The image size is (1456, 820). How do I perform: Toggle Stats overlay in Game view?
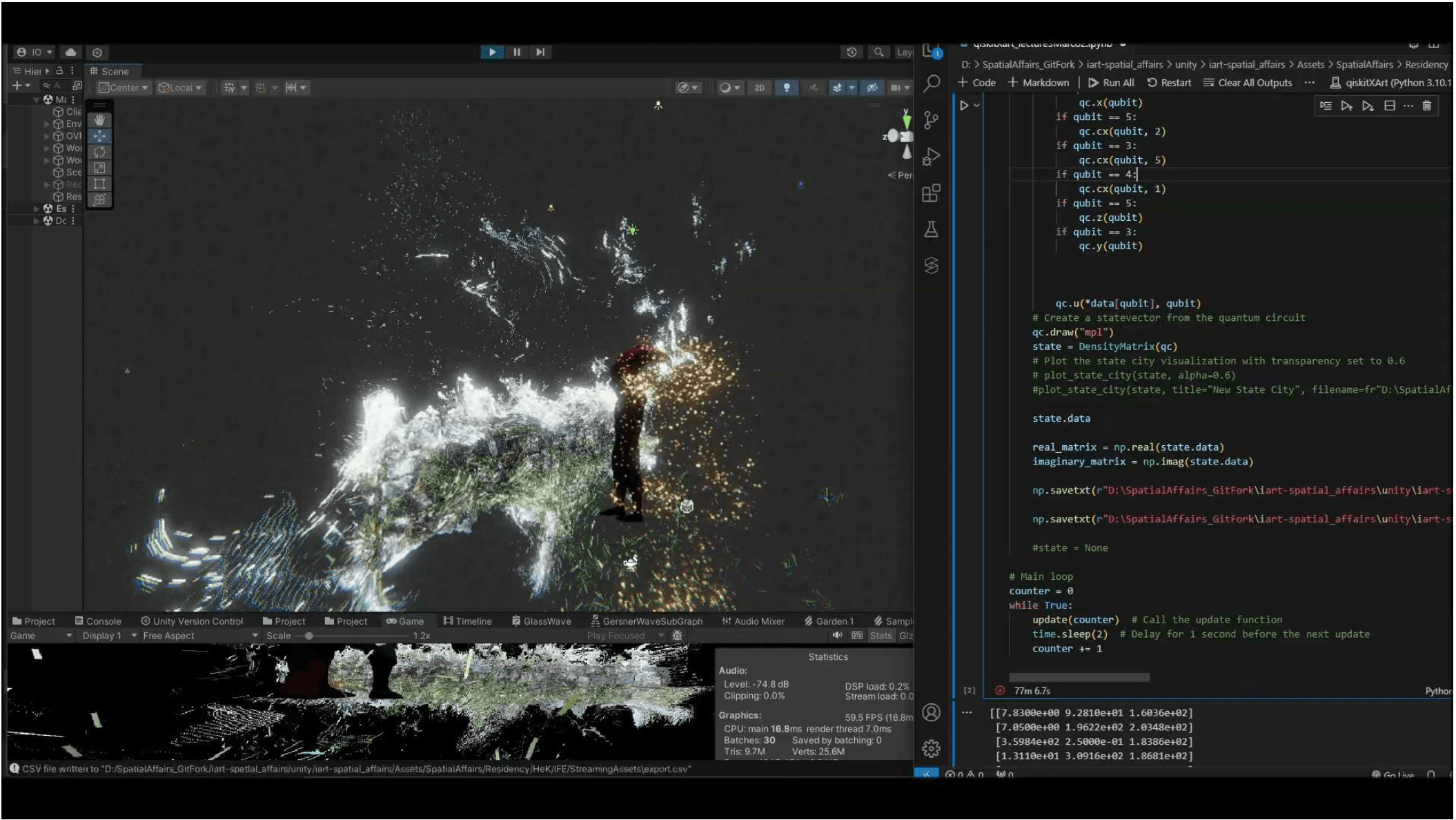[x=881, y=636]
